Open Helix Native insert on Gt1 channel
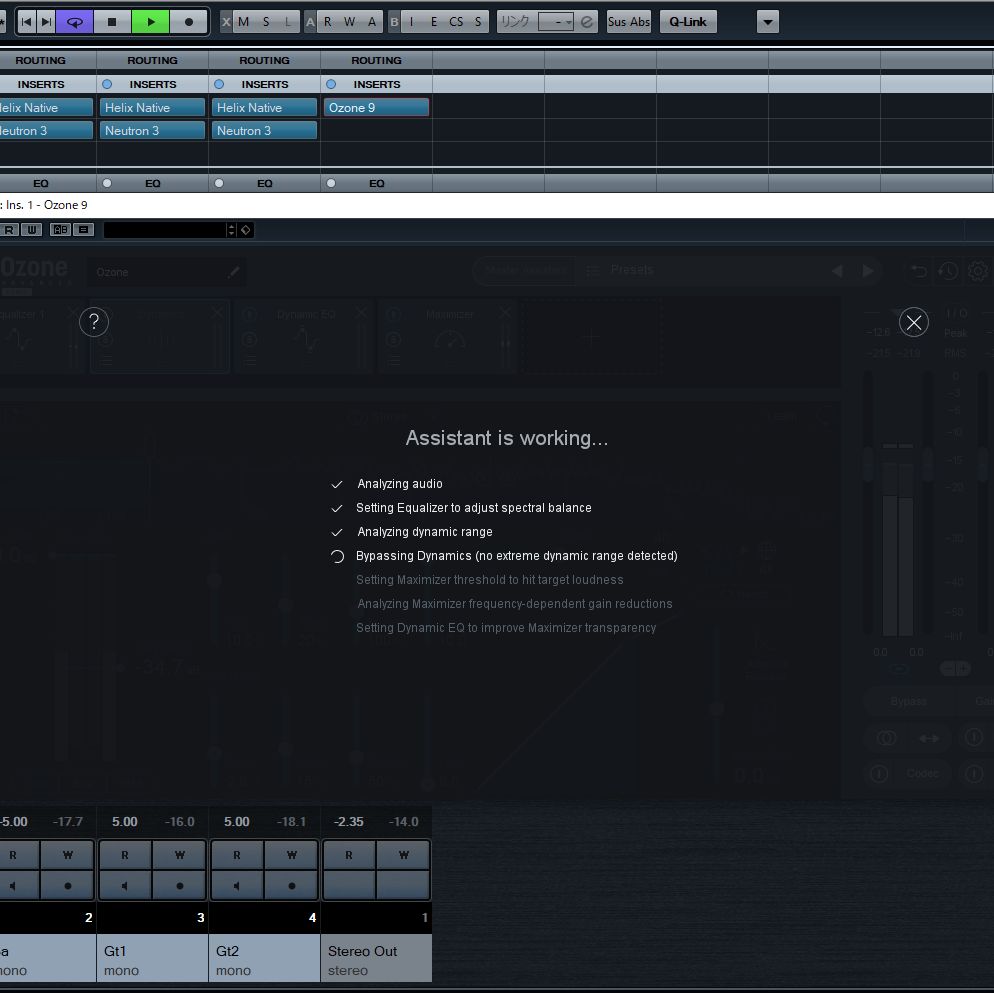The width and height of the screenshot is (994, 993). pos(152,108)
